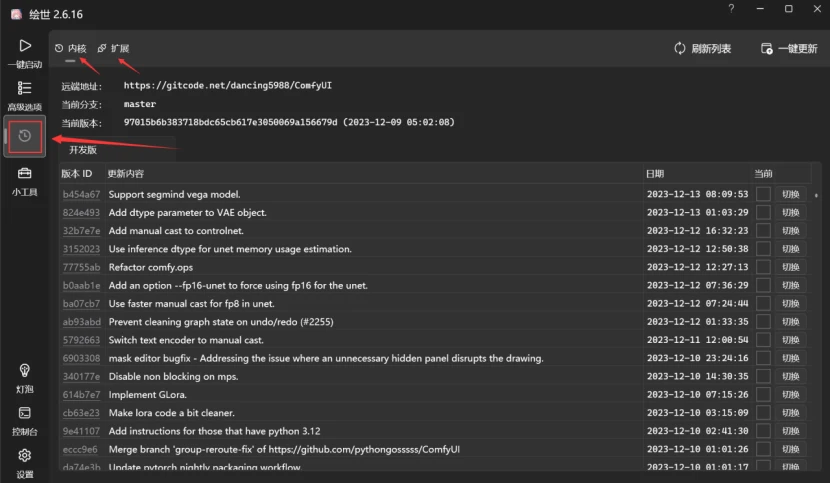Click the 一键启动 launch play icon
The height and width of the screenshot is (483, 830).
point(25,46)
